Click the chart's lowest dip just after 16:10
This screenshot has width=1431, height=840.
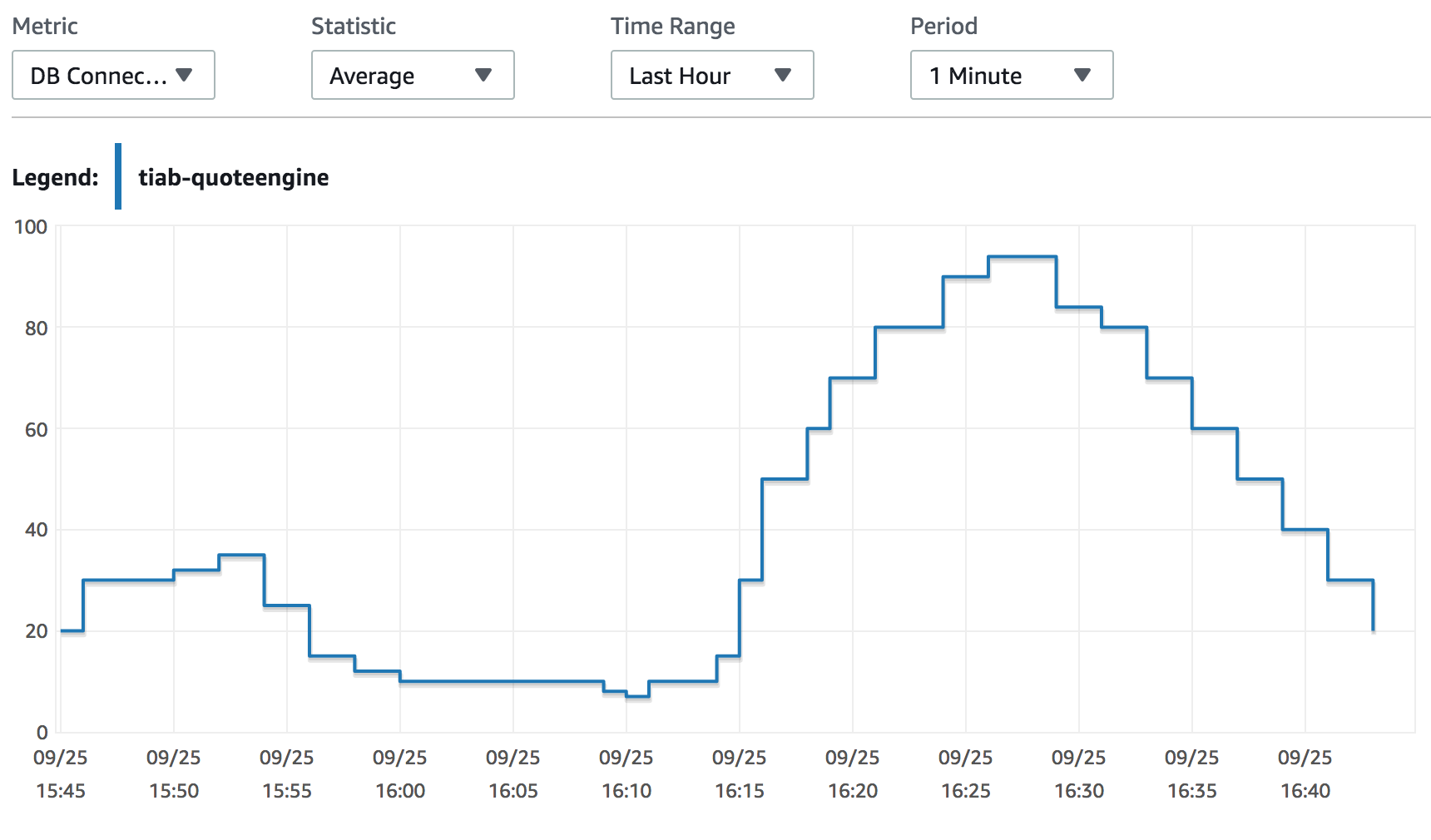tap(637, 696)
